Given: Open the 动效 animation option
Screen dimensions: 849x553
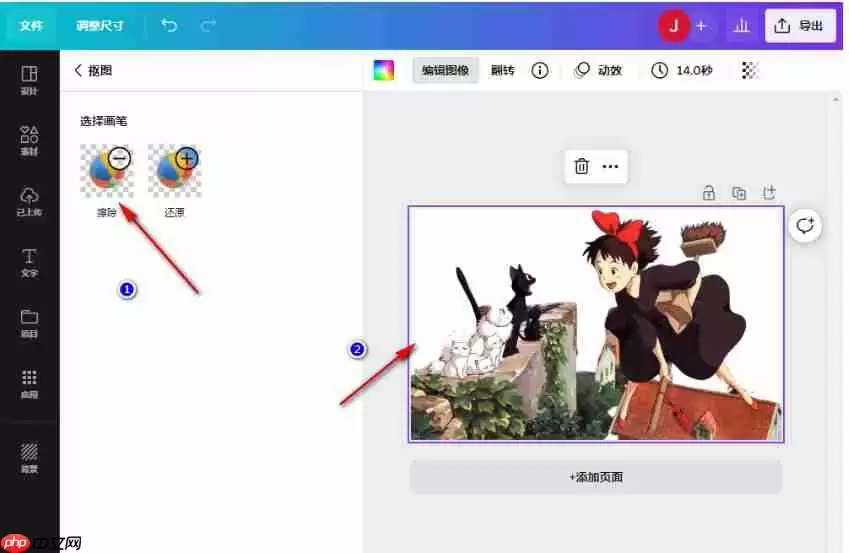Looking at the screenshot, I should pyautogui.click(x=598, y=70).
